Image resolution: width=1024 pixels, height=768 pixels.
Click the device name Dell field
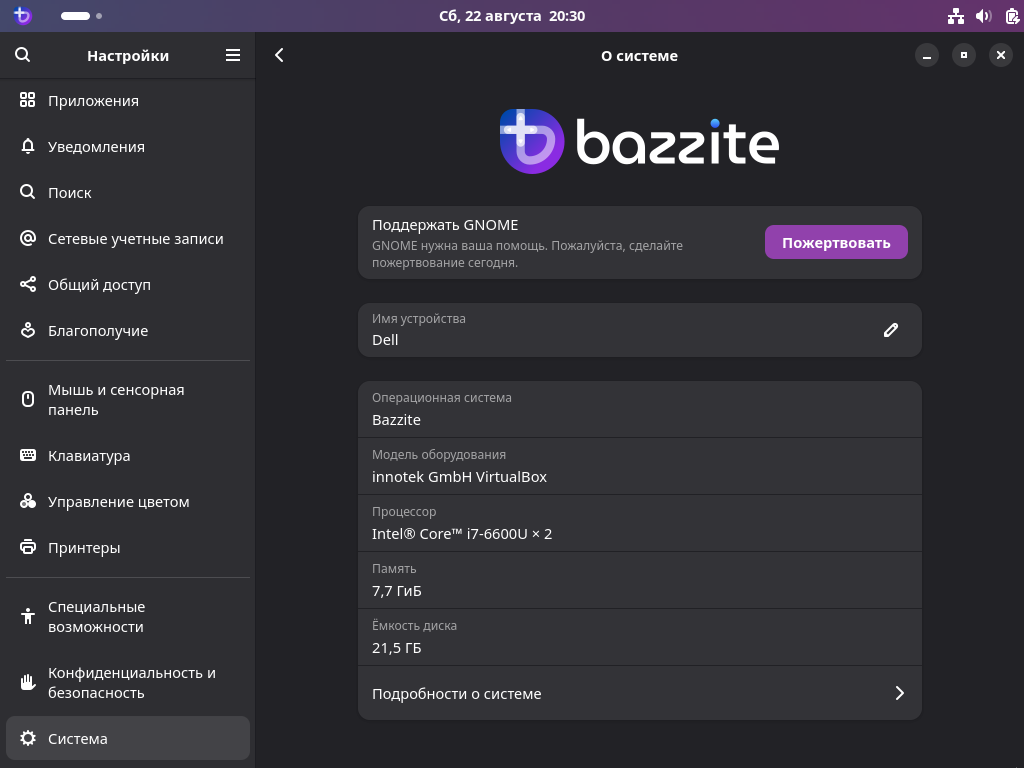click(639, 330)
